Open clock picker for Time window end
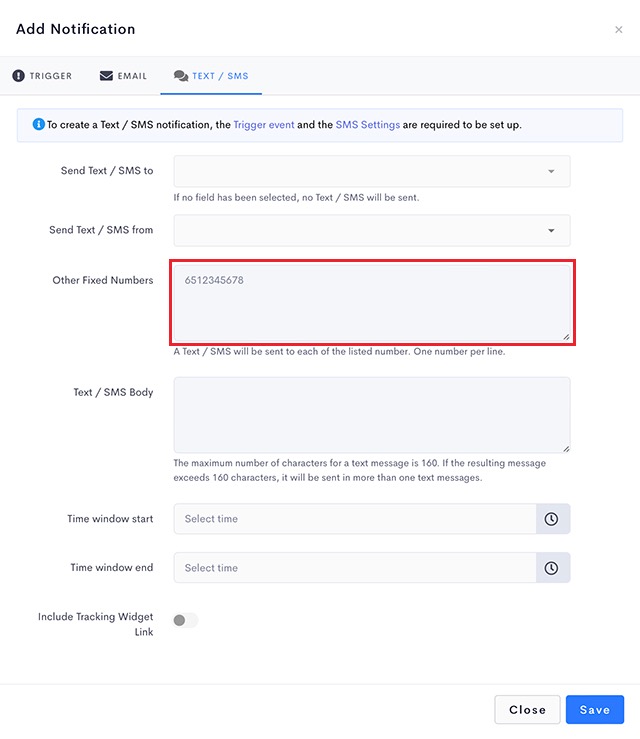The image size is (640, 739). pyautogui.click(x=551, y=568)
